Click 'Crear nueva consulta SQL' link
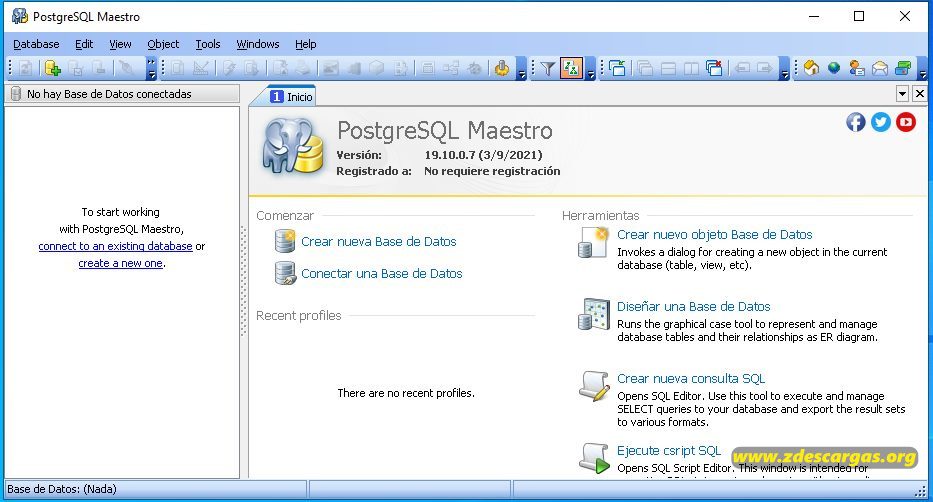This screenshot has width=933, height=502. [691, 378]
